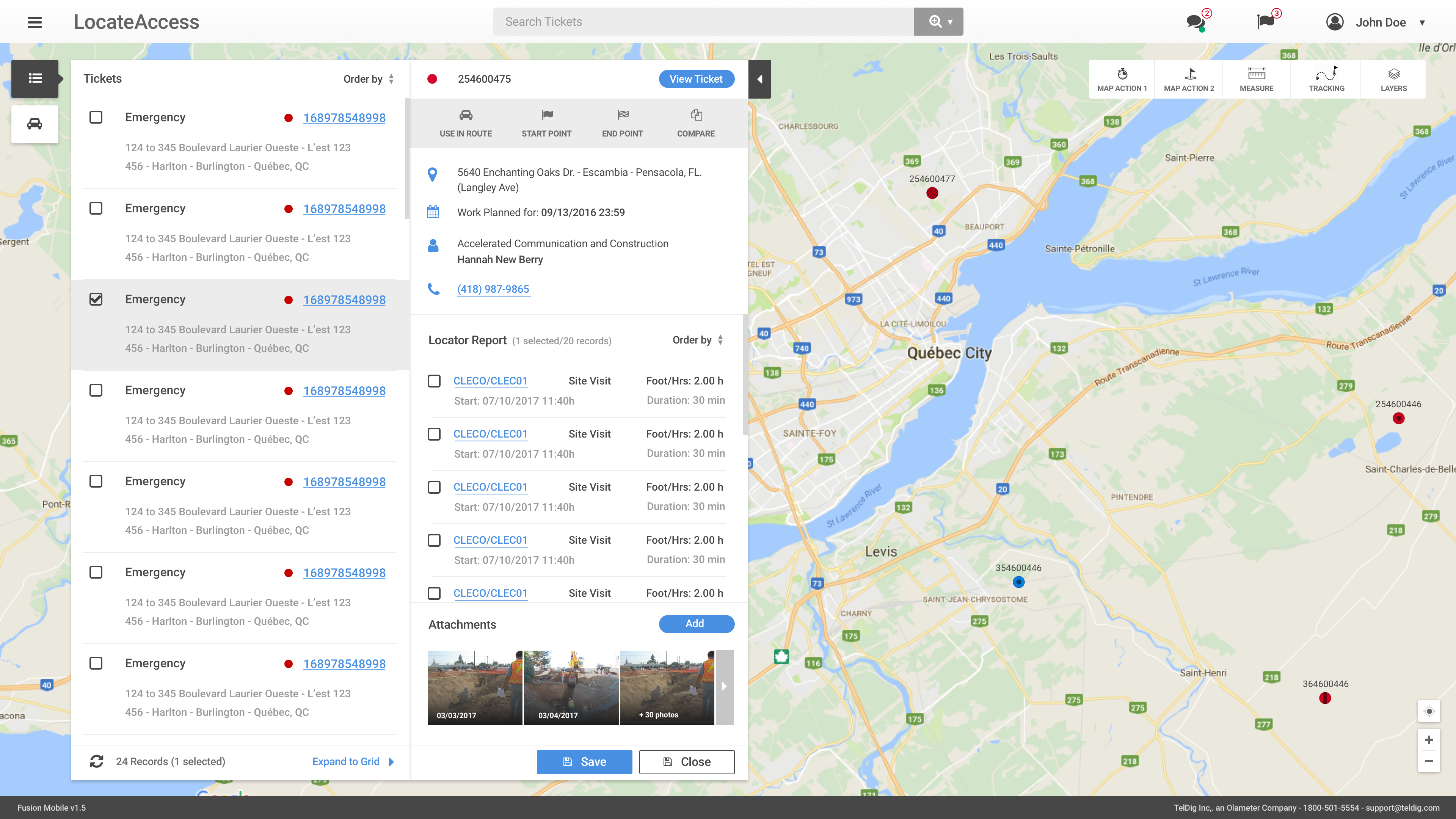Screen dimensions: 1456x819
Task: Open the hamburger main menu
Action: tap(35, 22)
